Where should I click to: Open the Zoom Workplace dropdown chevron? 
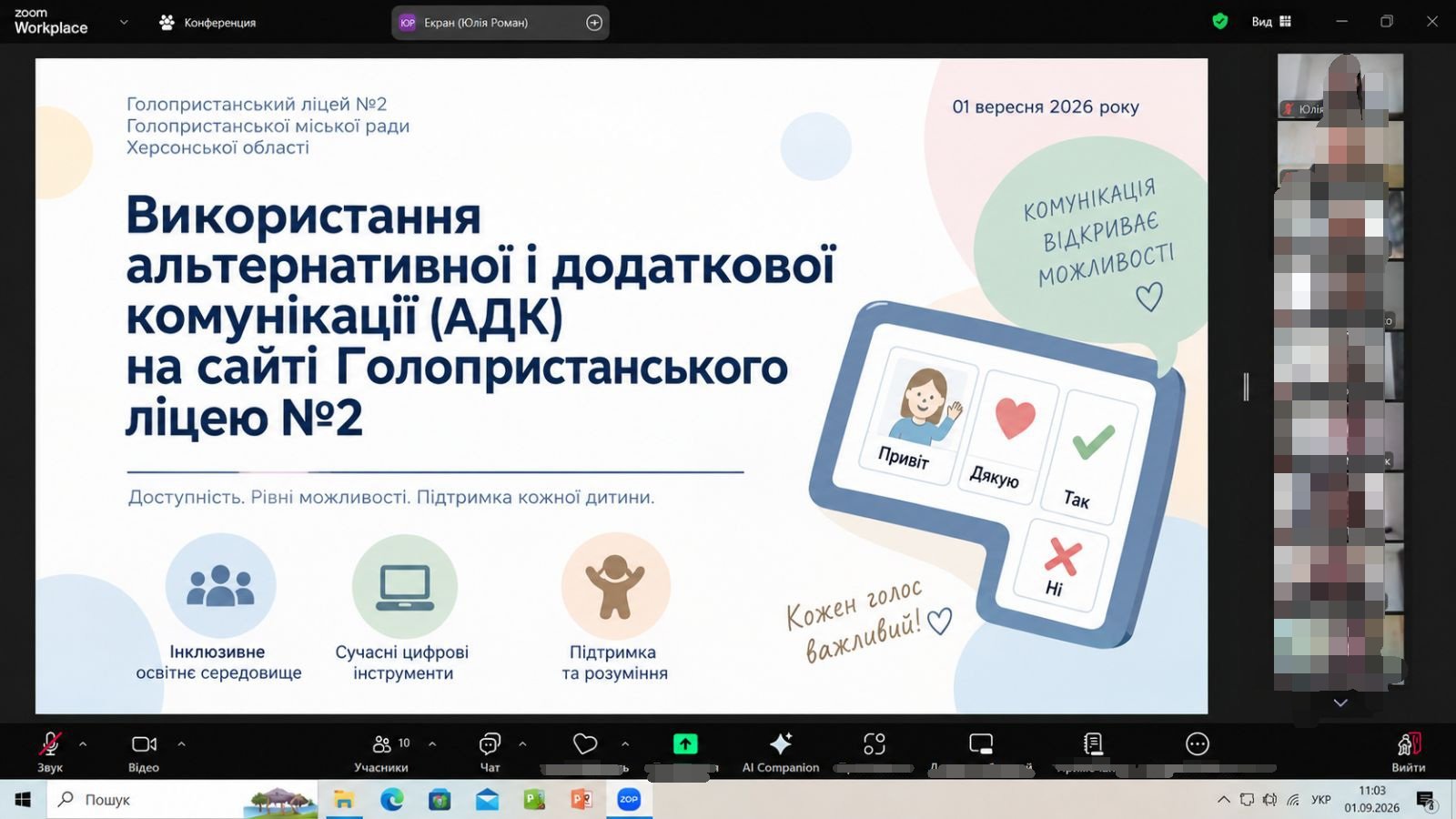124,22
